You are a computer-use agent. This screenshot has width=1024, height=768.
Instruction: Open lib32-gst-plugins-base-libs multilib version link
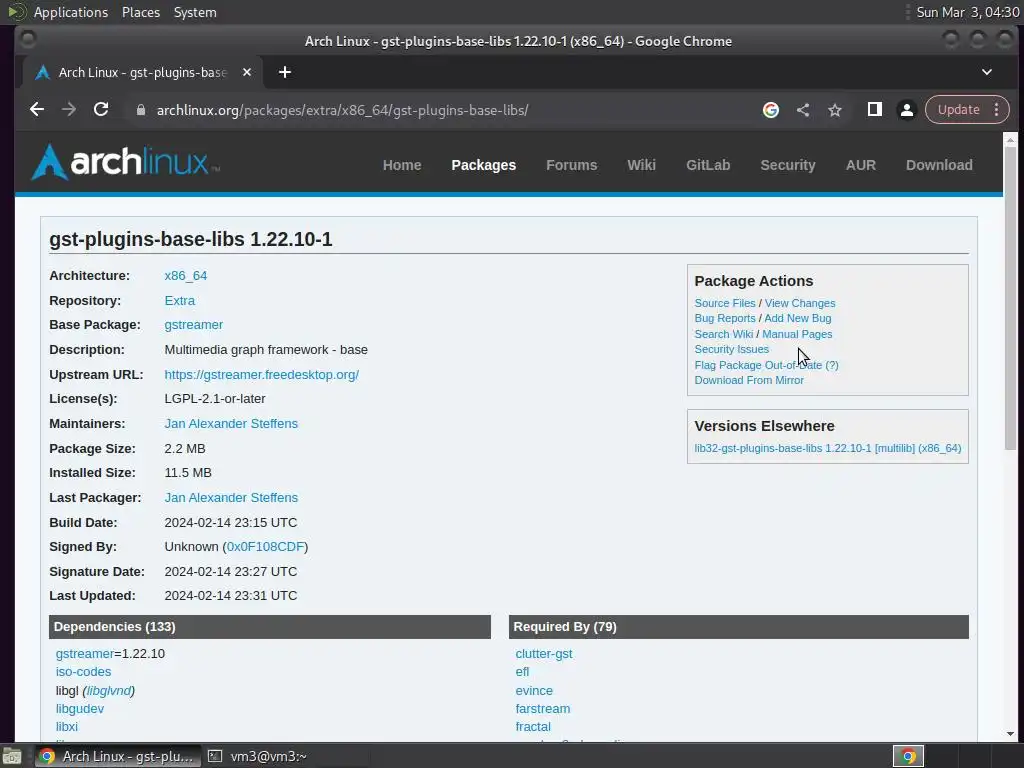(827, 448)
